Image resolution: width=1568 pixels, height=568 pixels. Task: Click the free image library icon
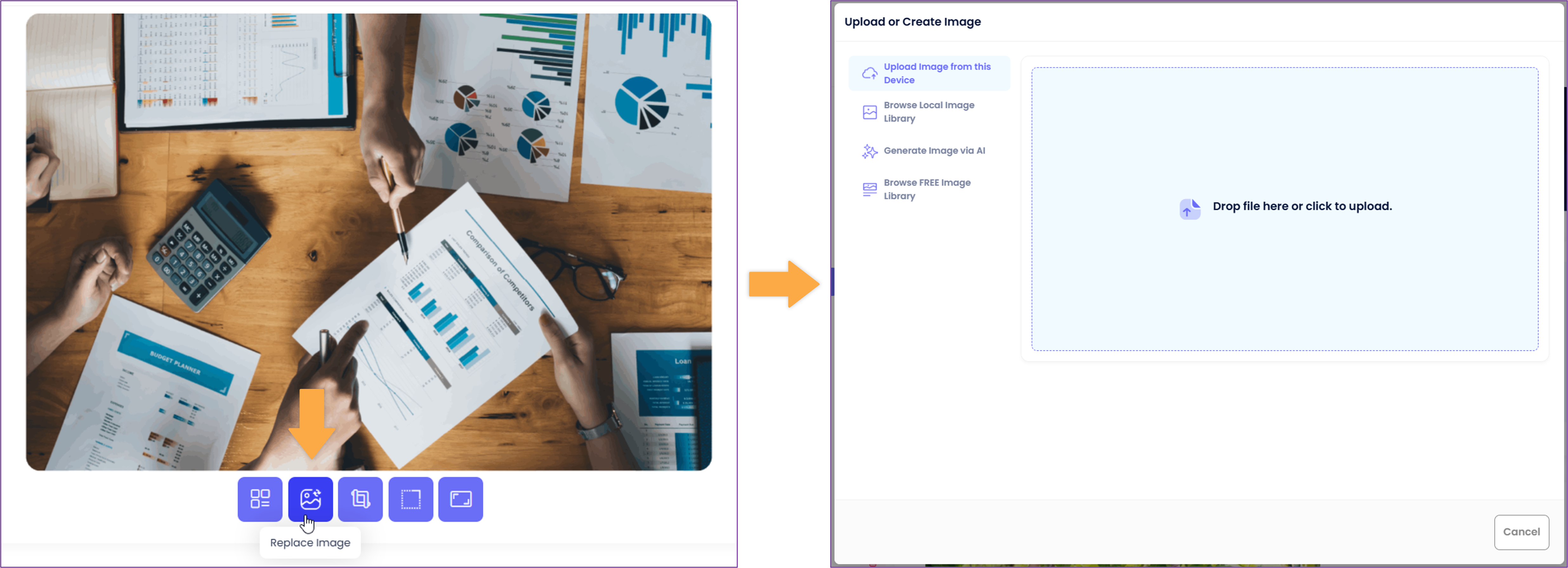[x=870, y=189]
